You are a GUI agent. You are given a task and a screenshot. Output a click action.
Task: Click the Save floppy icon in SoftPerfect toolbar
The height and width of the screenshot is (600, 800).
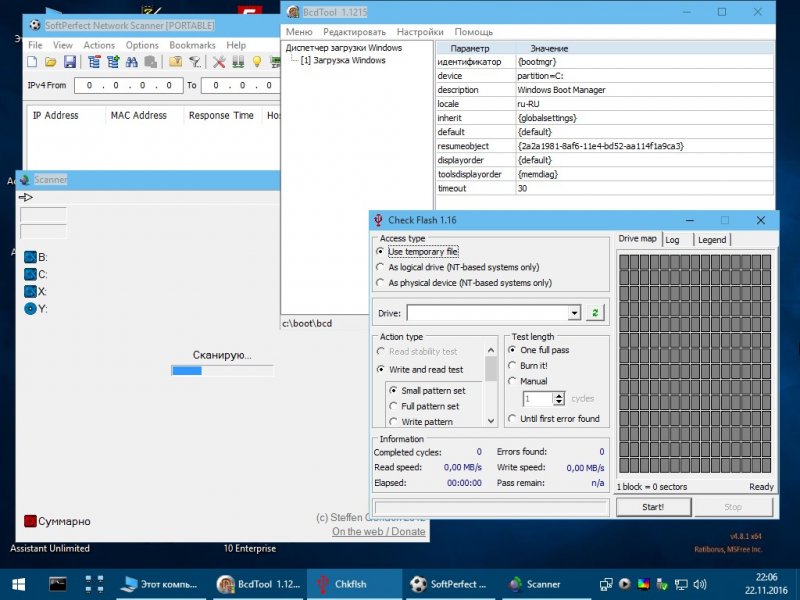point(69,62)
